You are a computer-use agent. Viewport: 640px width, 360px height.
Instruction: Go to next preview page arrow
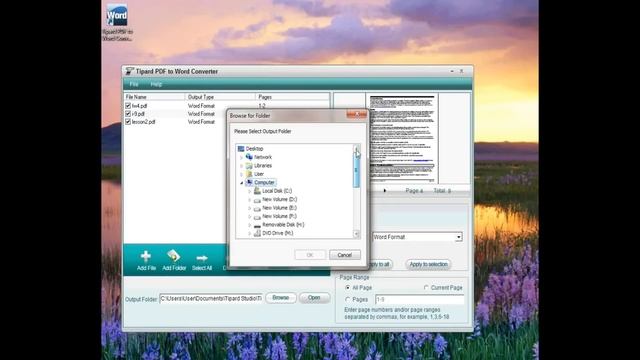[384, 191]
